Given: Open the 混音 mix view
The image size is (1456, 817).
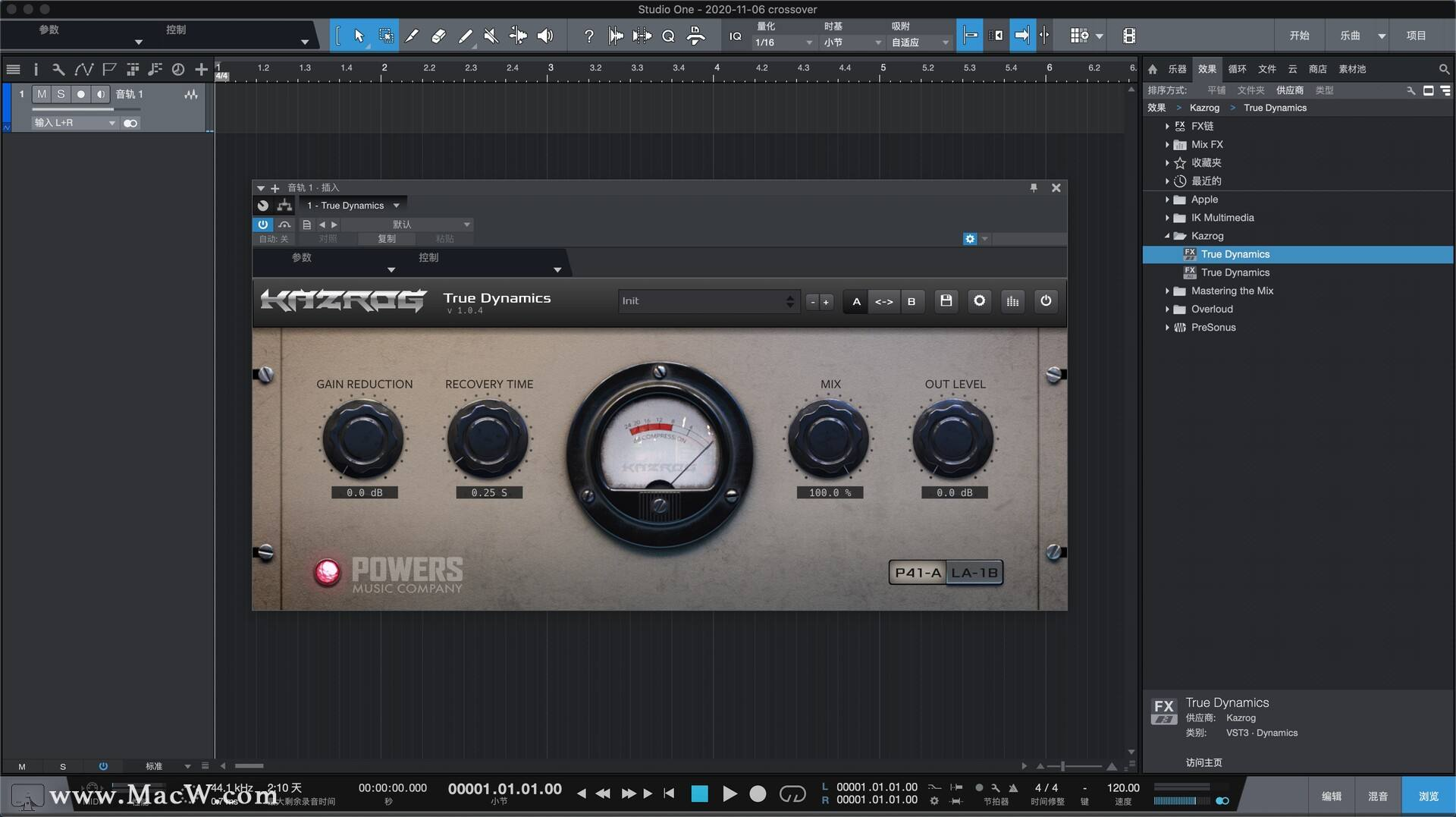Looking at the screenshot, I should click(x=1378, y=796).
